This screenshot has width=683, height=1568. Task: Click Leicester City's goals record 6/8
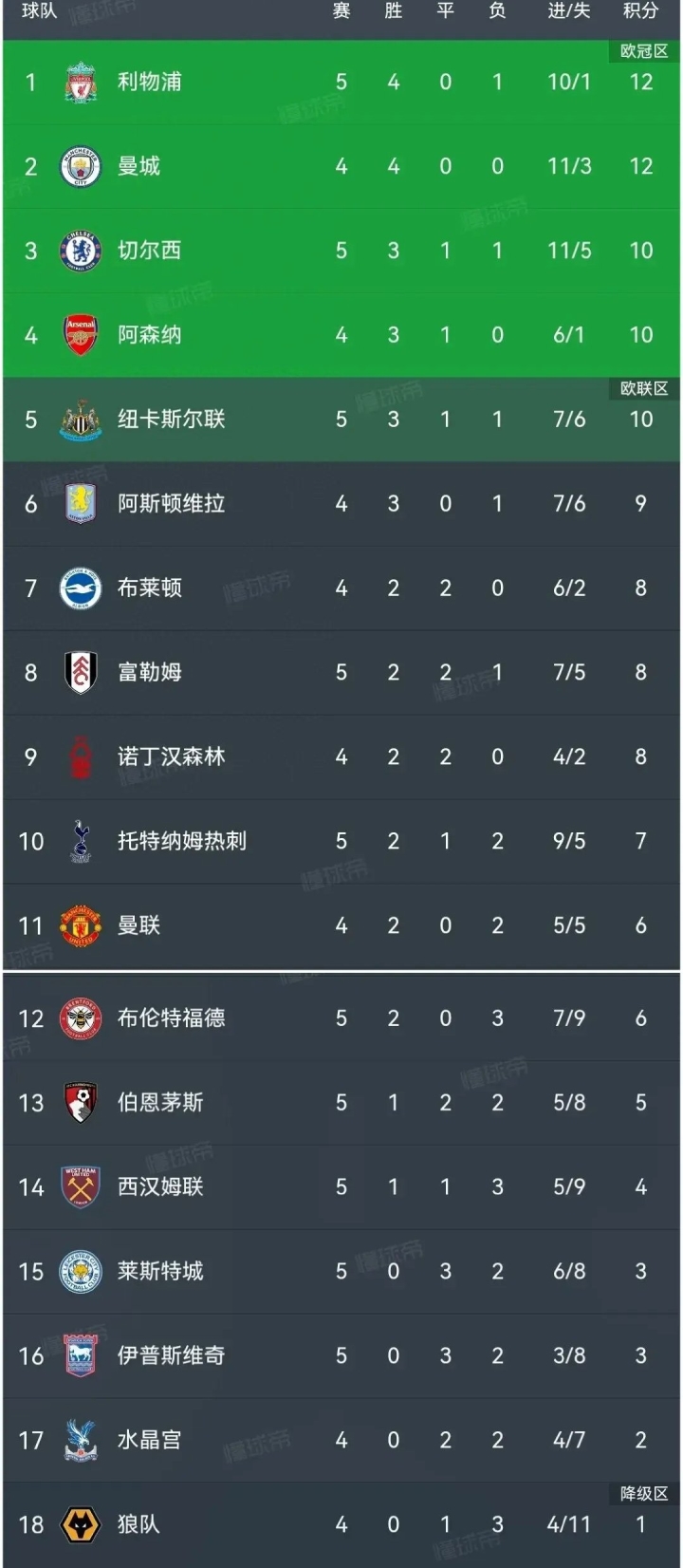[x=569, y=1272]
